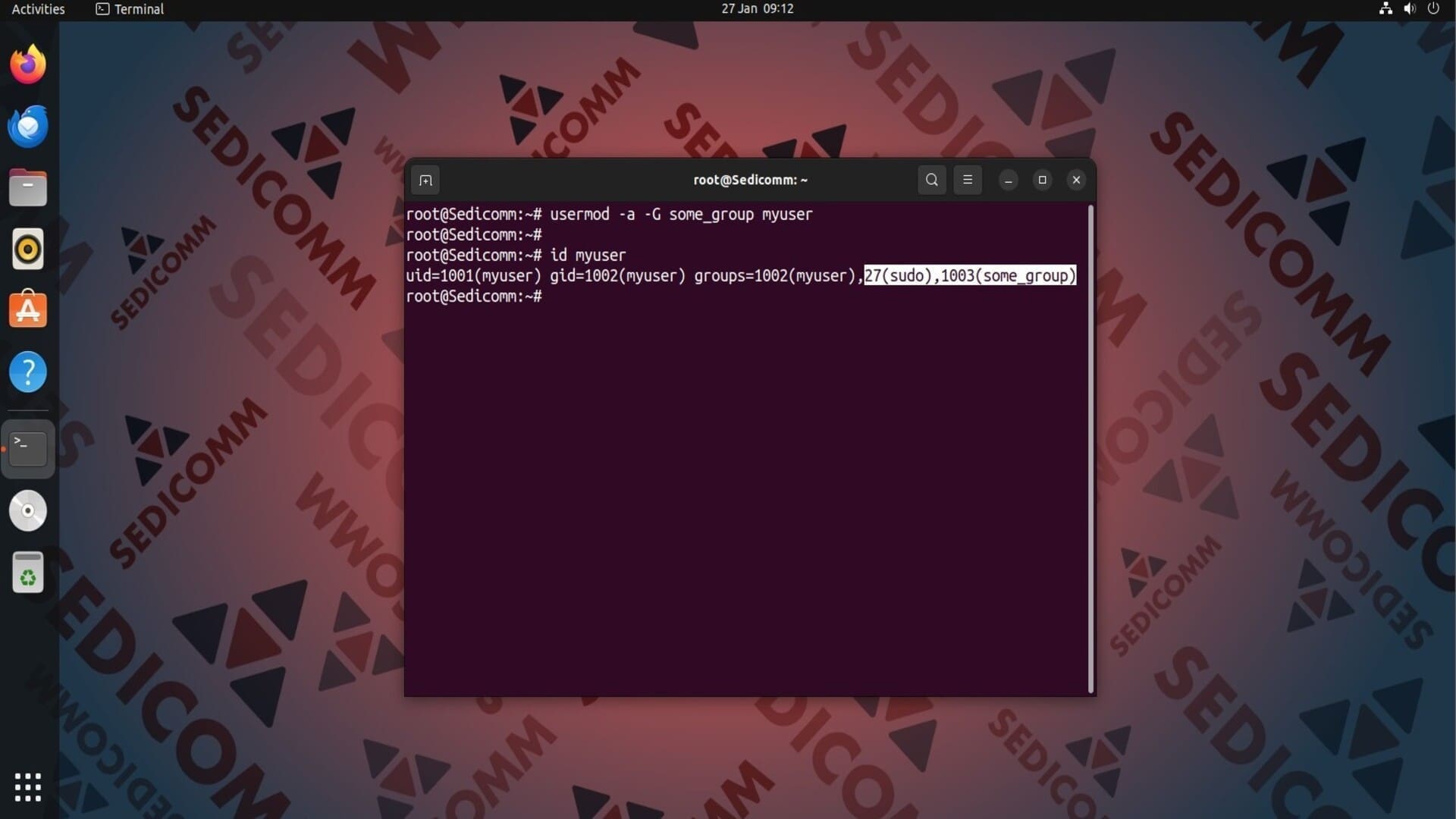Open the Help icon in dock
The width and height of the screenshot is (1456, 819).
pos(28,372)
